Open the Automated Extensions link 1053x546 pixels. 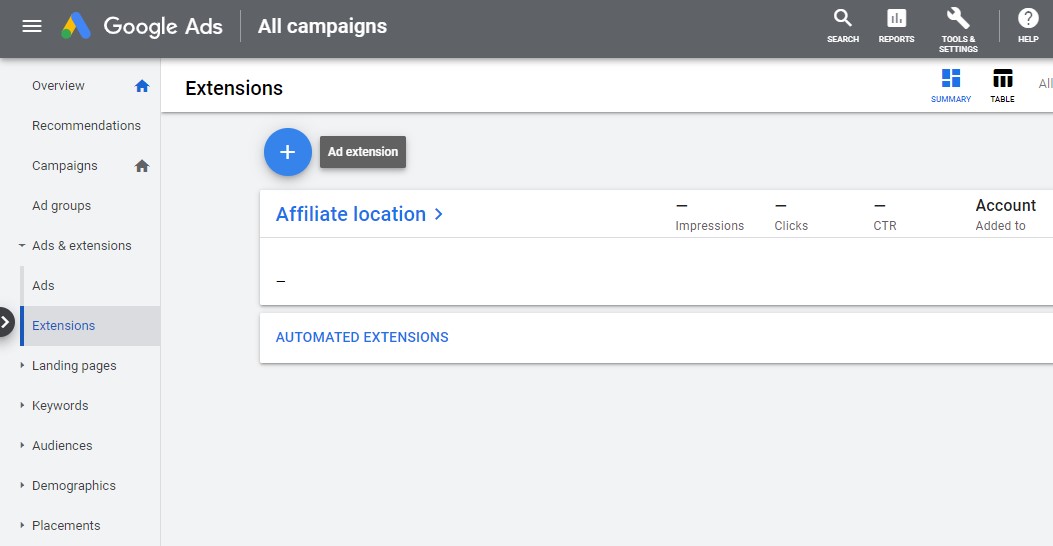pos(362,338)
